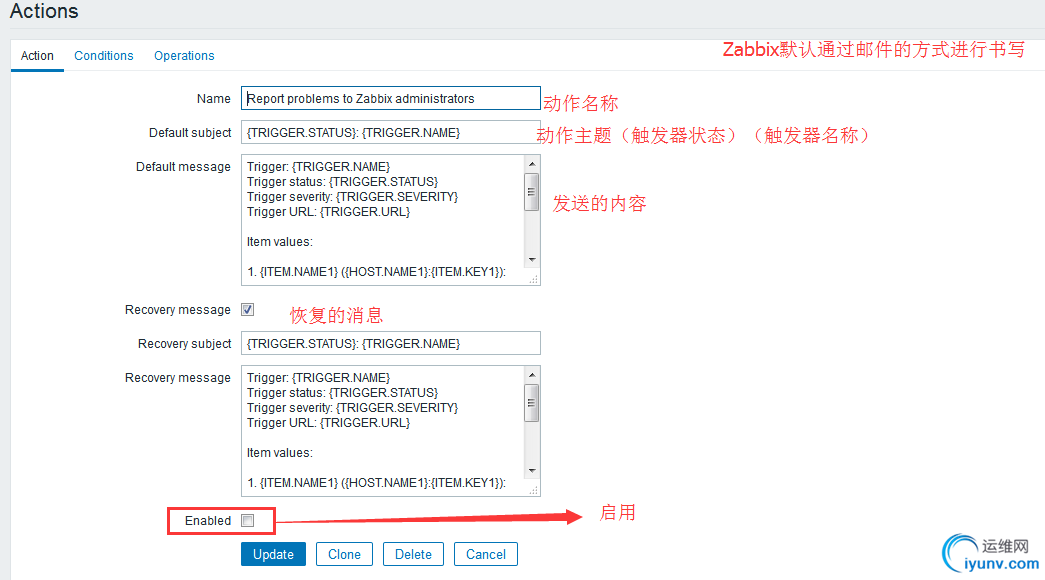Screen dimensions: 1045x580
Task: Switch to the Action tab
Action: pos(37,56)
